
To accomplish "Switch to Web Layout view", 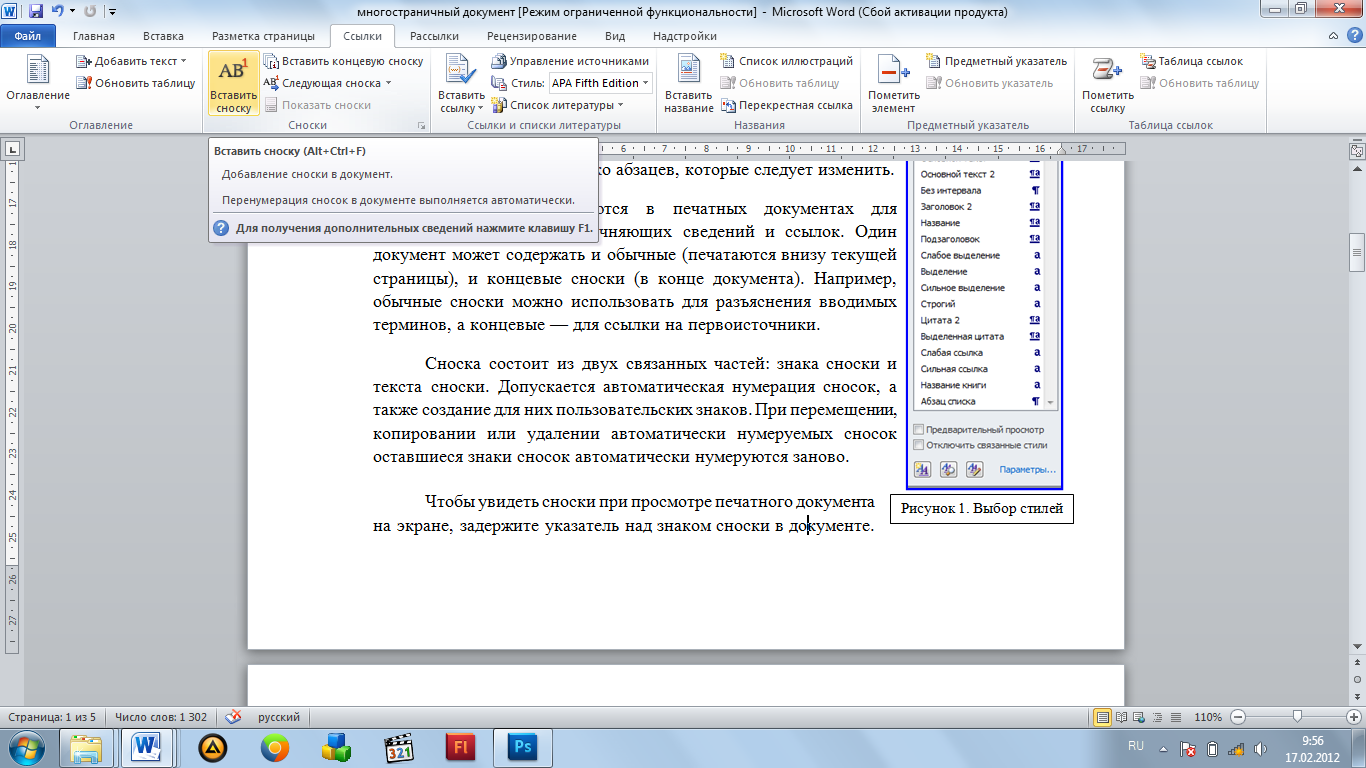I will 1137,717.
